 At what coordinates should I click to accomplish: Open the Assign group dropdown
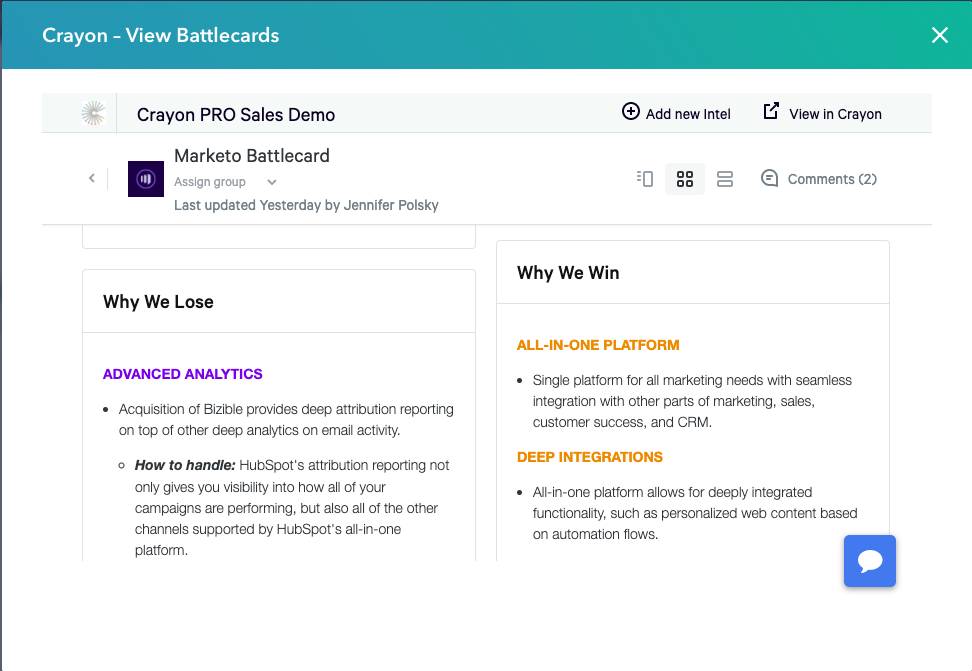pyautogui.click(x=225, y=182)
